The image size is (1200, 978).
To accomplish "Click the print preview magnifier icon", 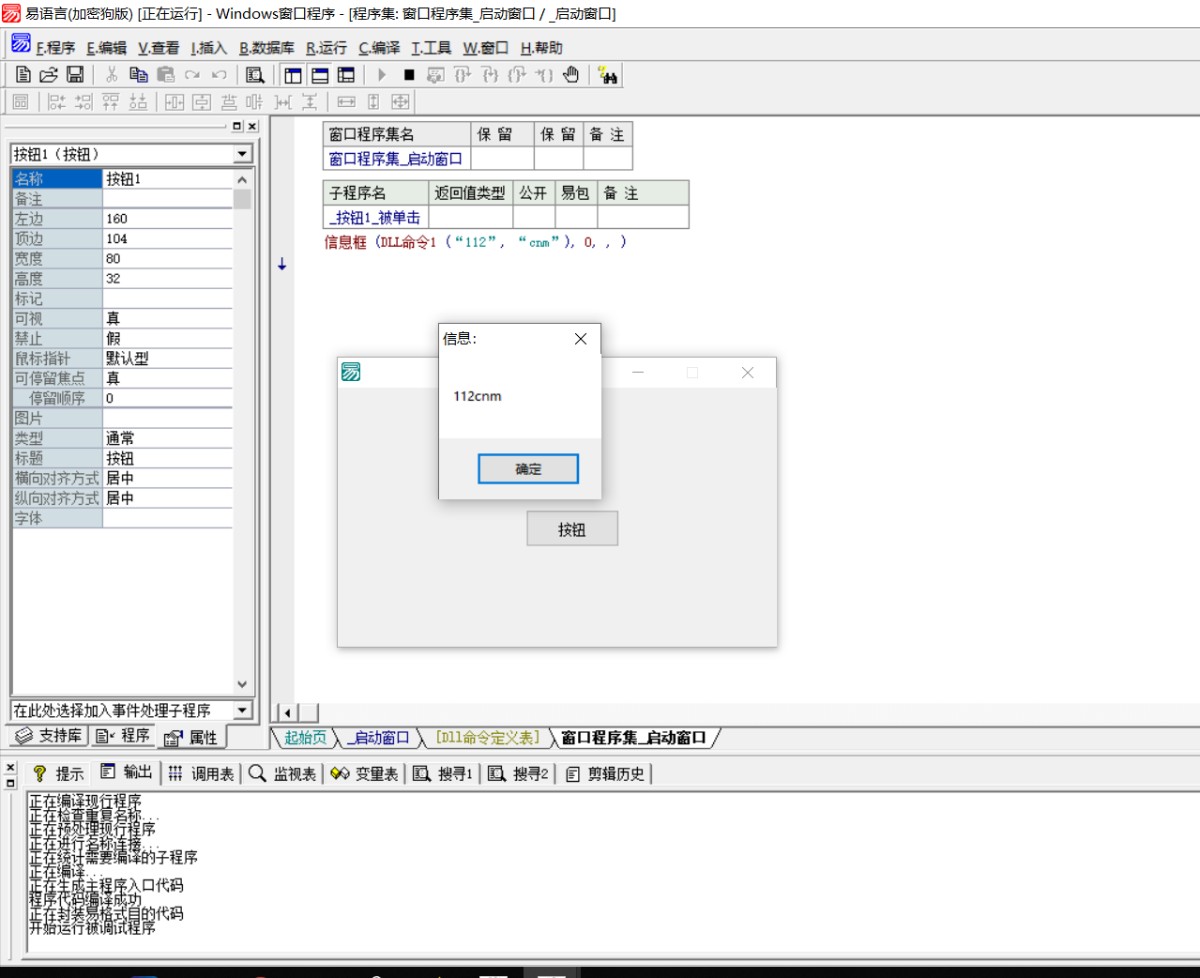I will tap(255, 75).
